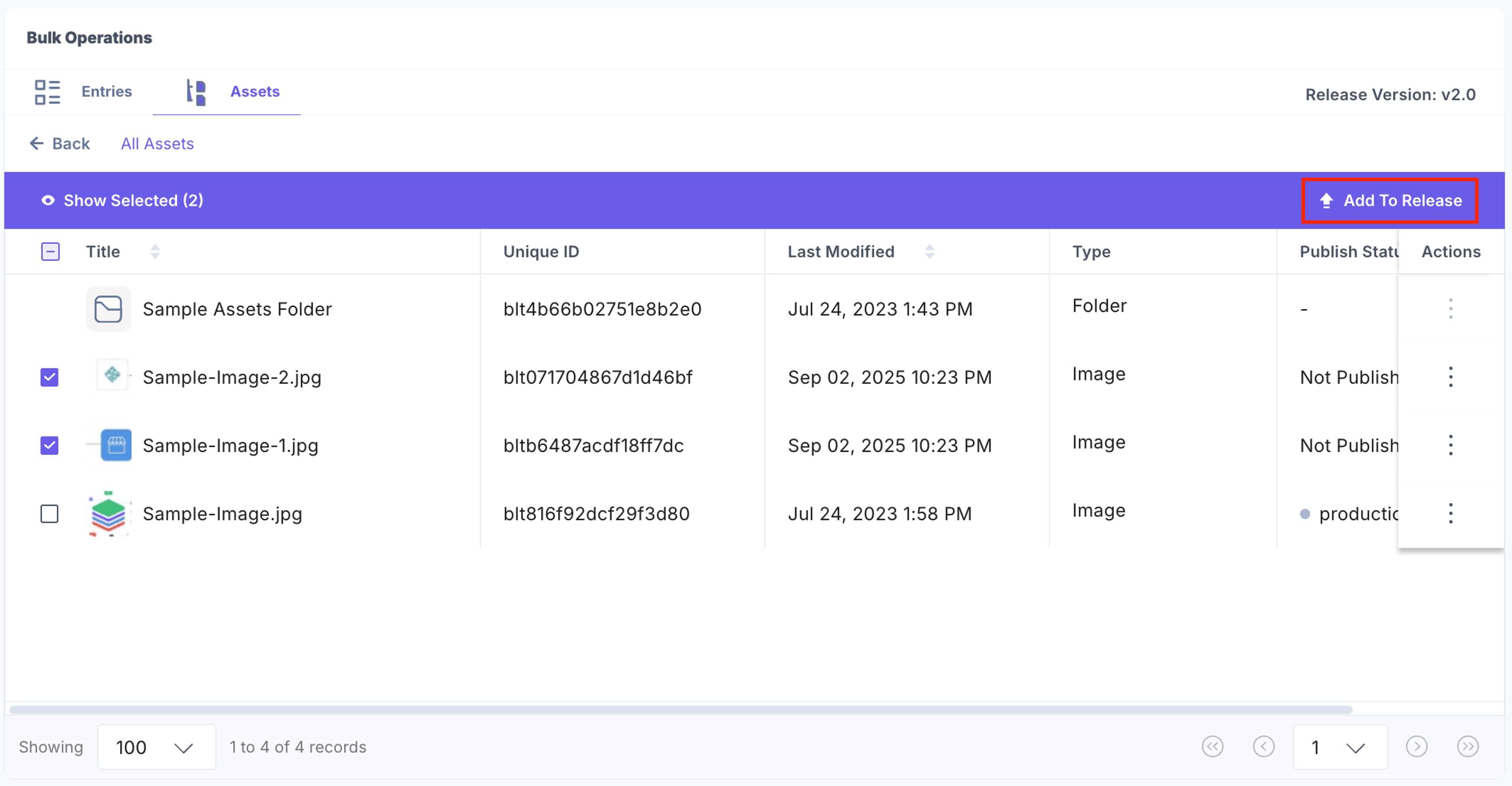This screenshot has width=1512, height=786.
Task: Click Release Version: v2.0 label
Action: 1390,94
